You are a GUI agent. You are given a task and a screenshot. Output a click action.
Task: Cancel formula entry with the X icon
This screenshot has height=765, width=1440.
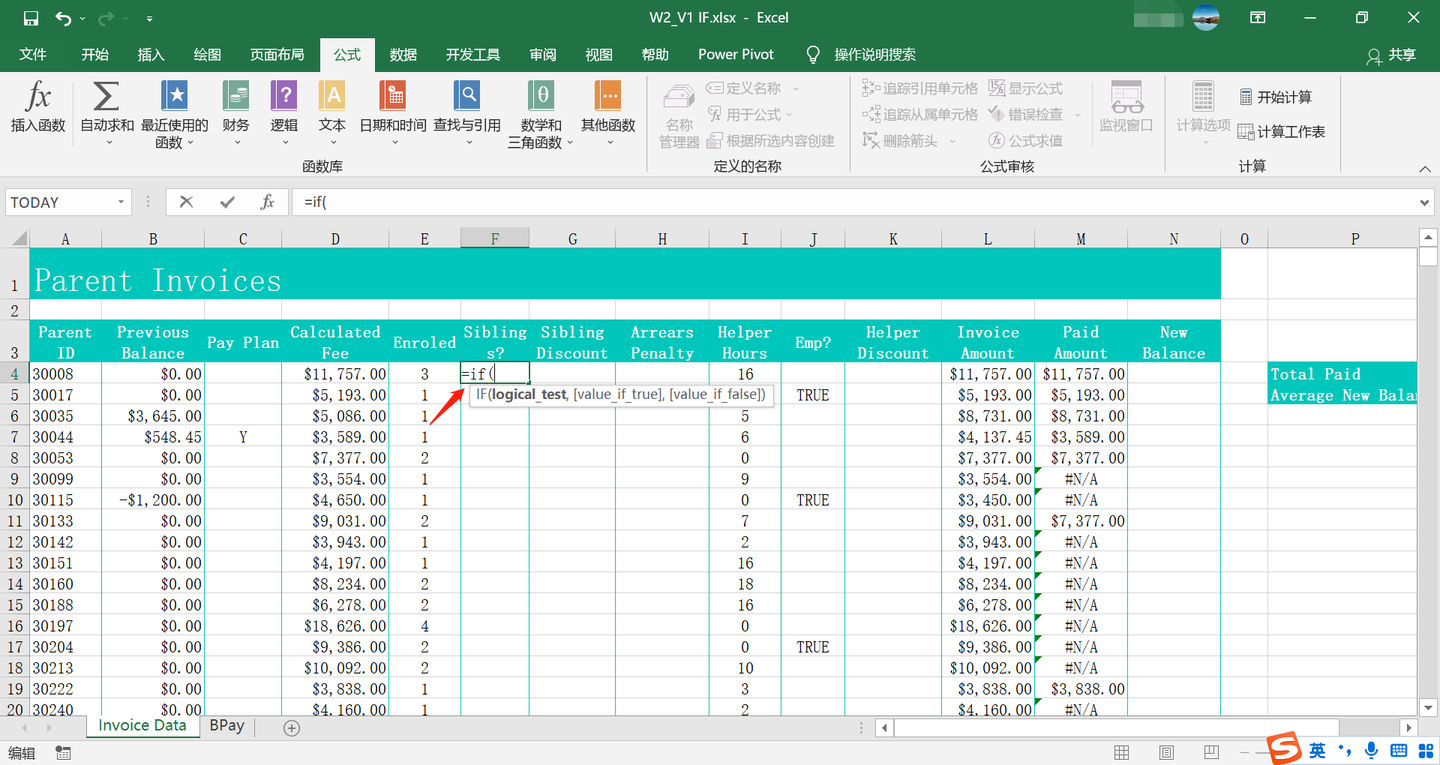[186, 201]
